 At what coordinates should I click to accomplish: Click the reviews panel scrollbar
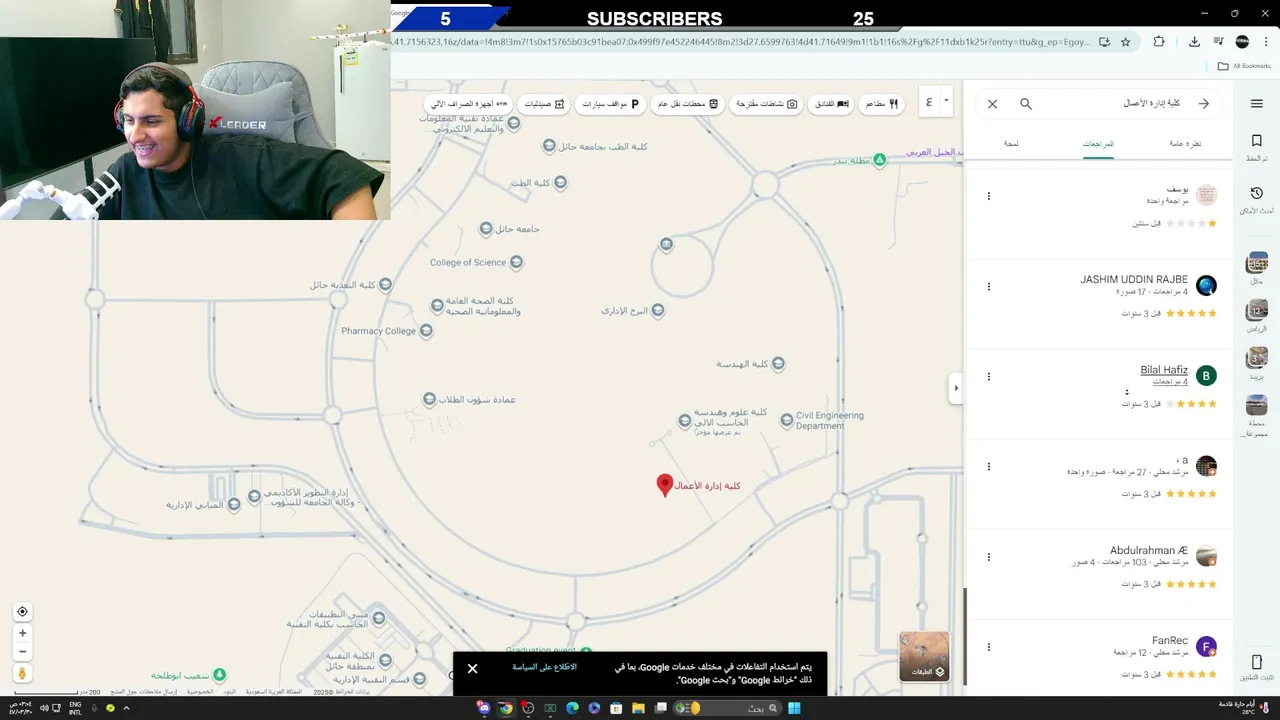pos(965,636)
